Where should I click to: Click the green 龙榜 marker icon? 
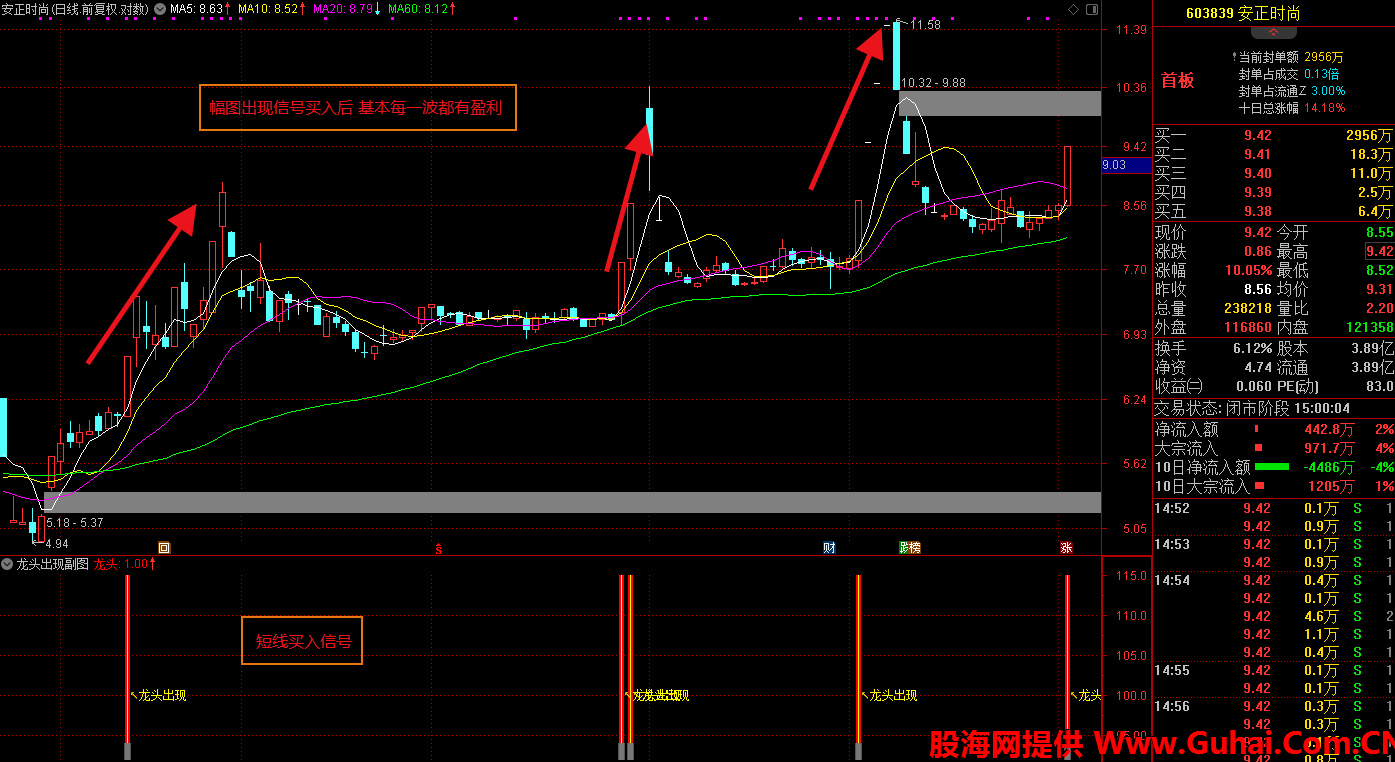click(909, 547)
